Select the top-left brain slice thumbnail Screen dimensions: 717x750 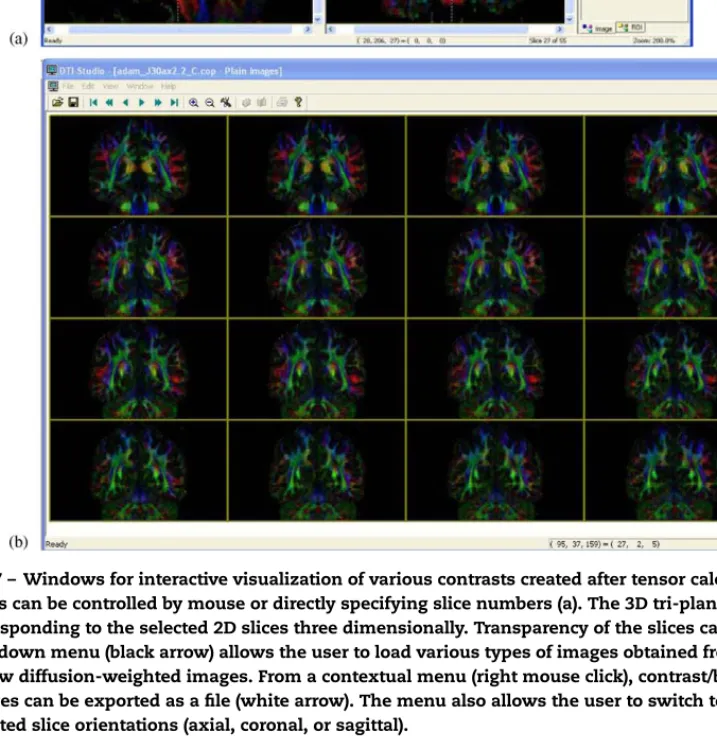[x=138, y=165]
